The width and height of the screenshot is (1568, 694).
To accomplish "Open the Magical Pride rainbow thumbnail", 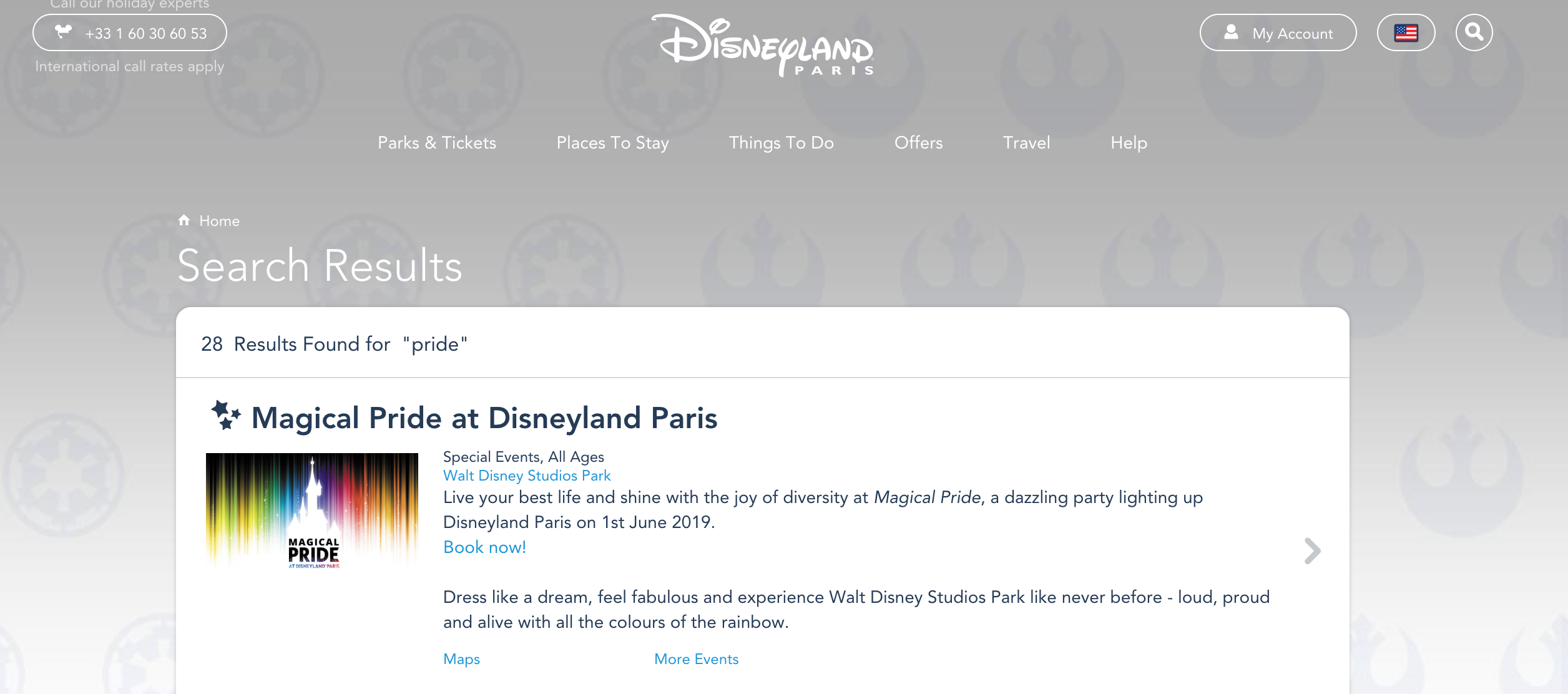I will tap(312, 511).
